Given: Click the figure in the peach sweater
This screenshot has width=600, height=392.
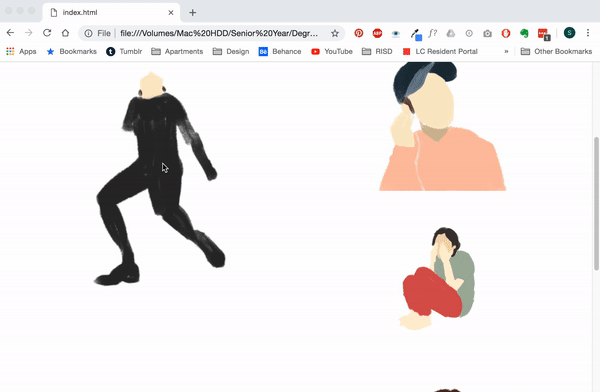Looking at the screenshot, I should pos(442,126).
